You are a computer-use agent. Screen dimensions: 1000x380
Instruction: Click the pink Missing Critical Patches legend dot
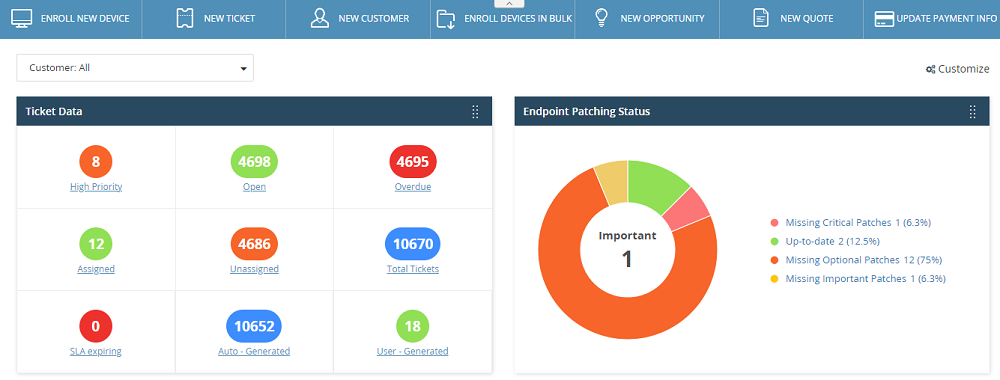pyautogui.click(x=774, y=223)
